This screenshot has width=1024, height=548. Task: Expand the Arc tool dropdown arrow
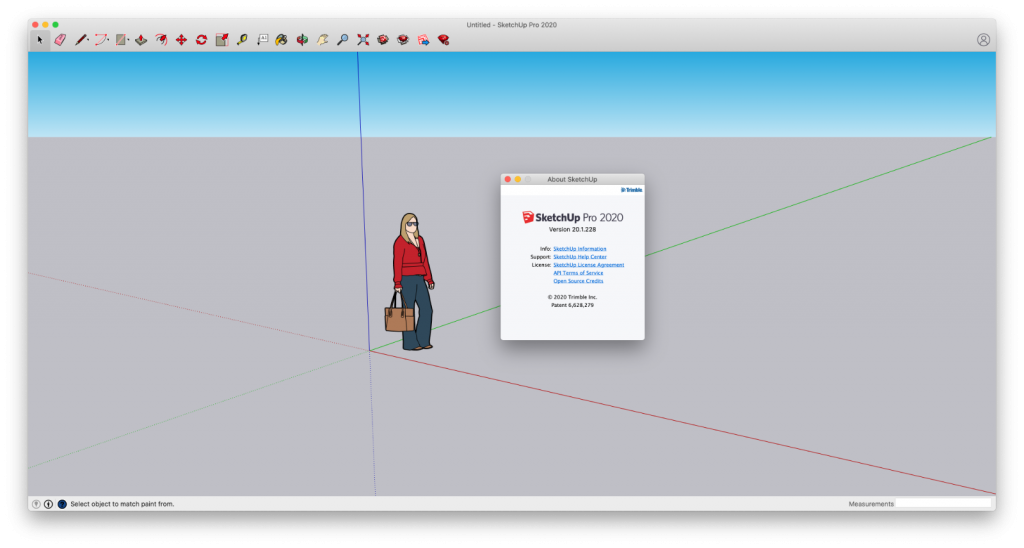pos(108,40)
